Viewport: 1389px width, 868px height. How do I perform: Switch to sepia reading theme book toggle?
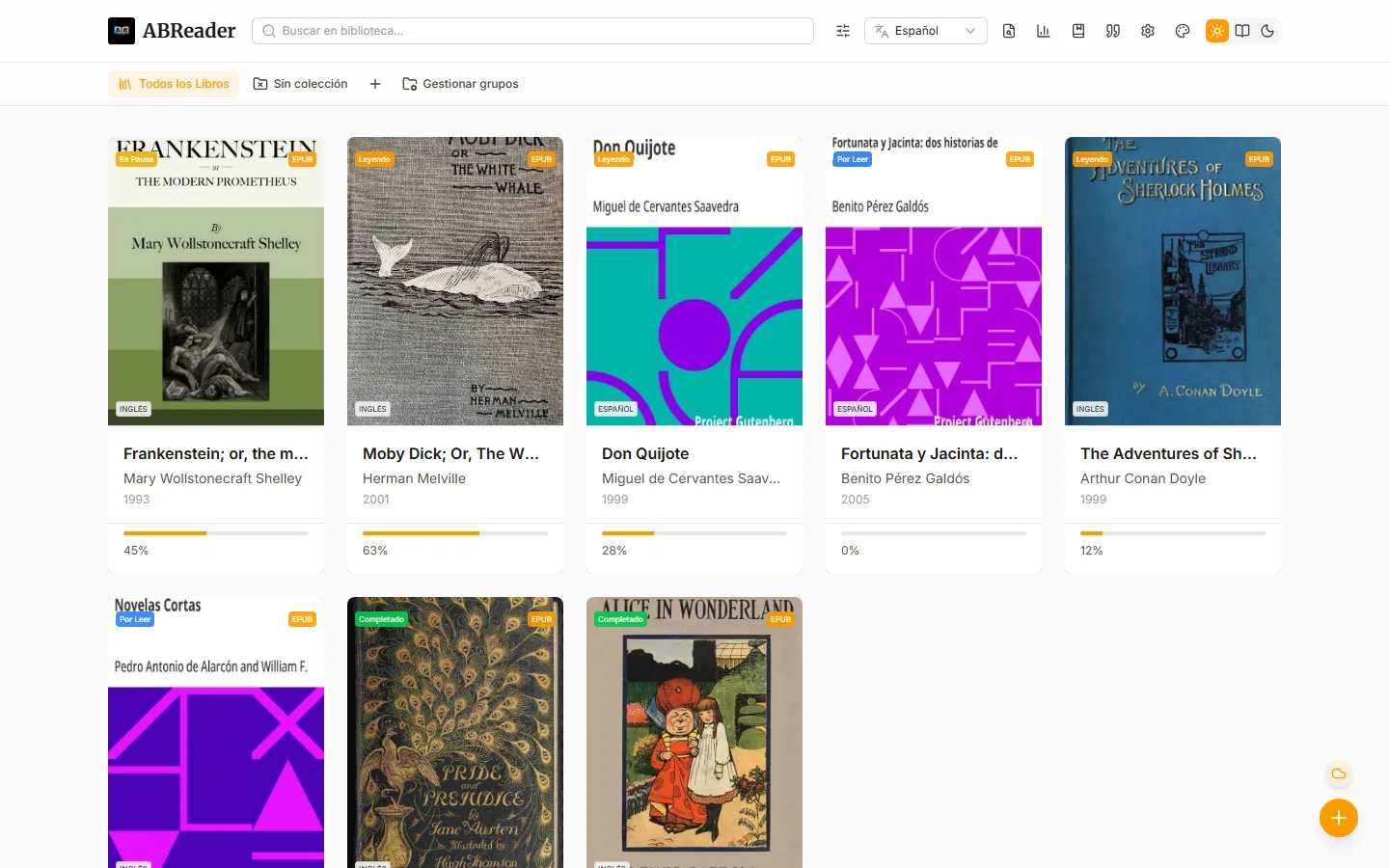(1242, 31)
